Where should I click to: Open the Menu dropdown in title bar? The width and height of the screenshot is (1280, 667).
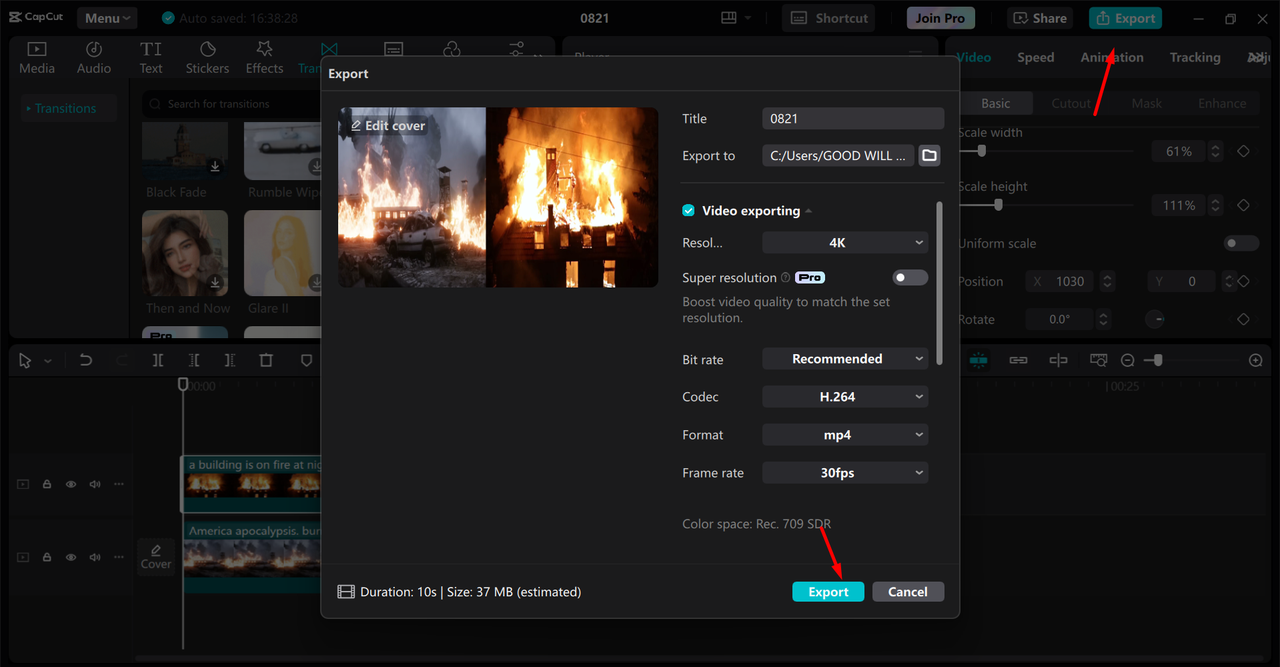coord(108,18)
